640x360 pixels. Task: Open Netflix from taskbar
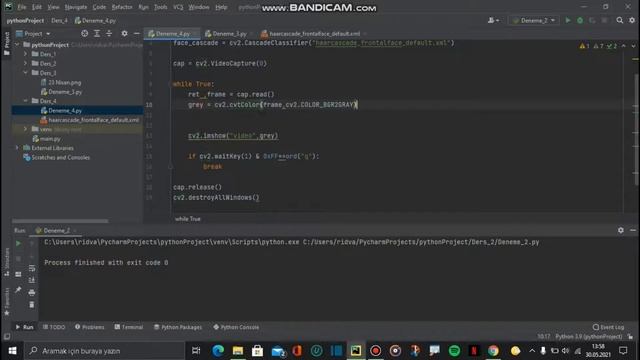tap(474, 351)
